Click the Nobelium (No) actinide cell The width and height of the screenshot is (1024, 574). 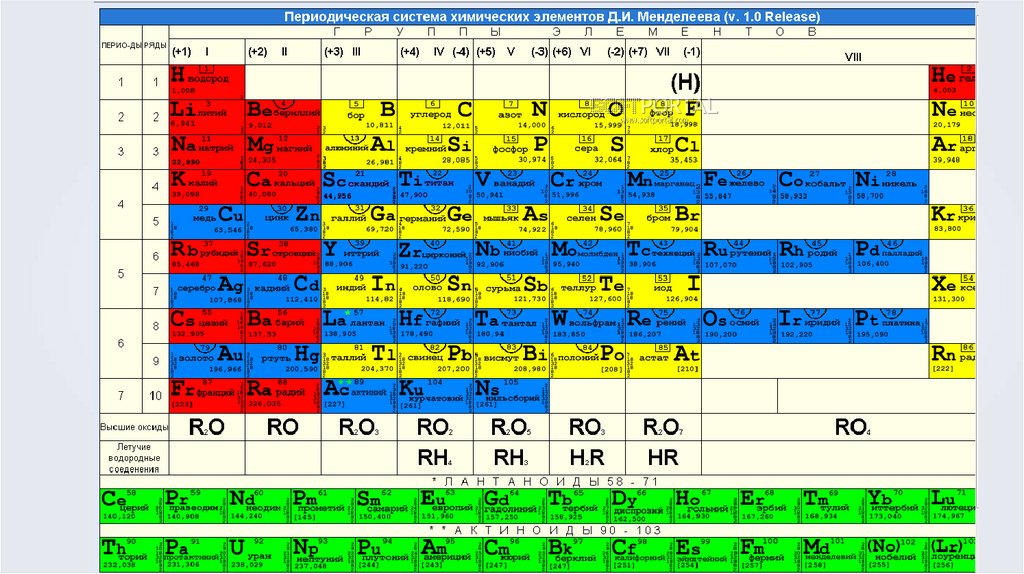click(x=895, y=553)
